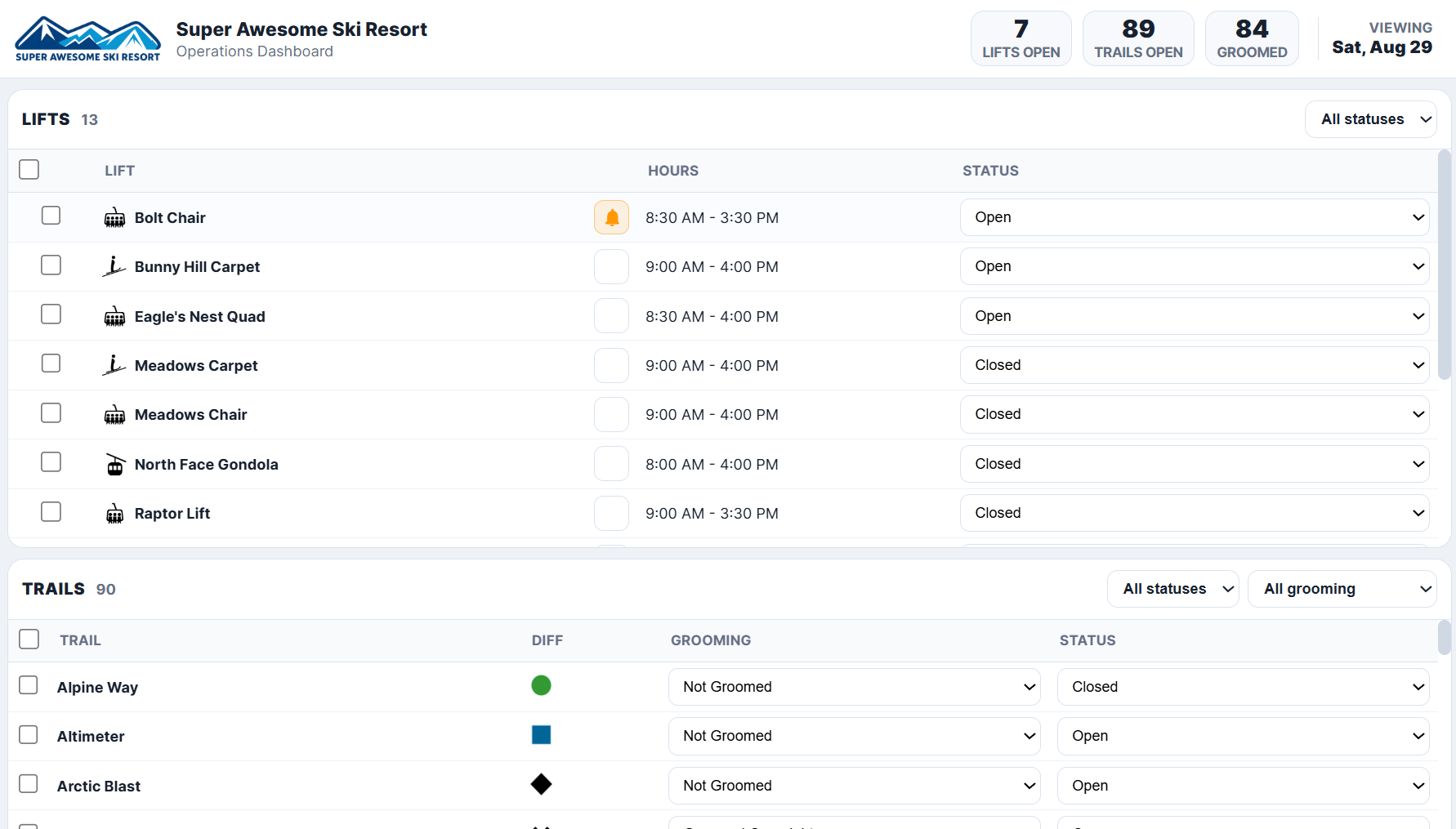Click the 7 Lifts Open stat card

click(x=1021, y=38)
